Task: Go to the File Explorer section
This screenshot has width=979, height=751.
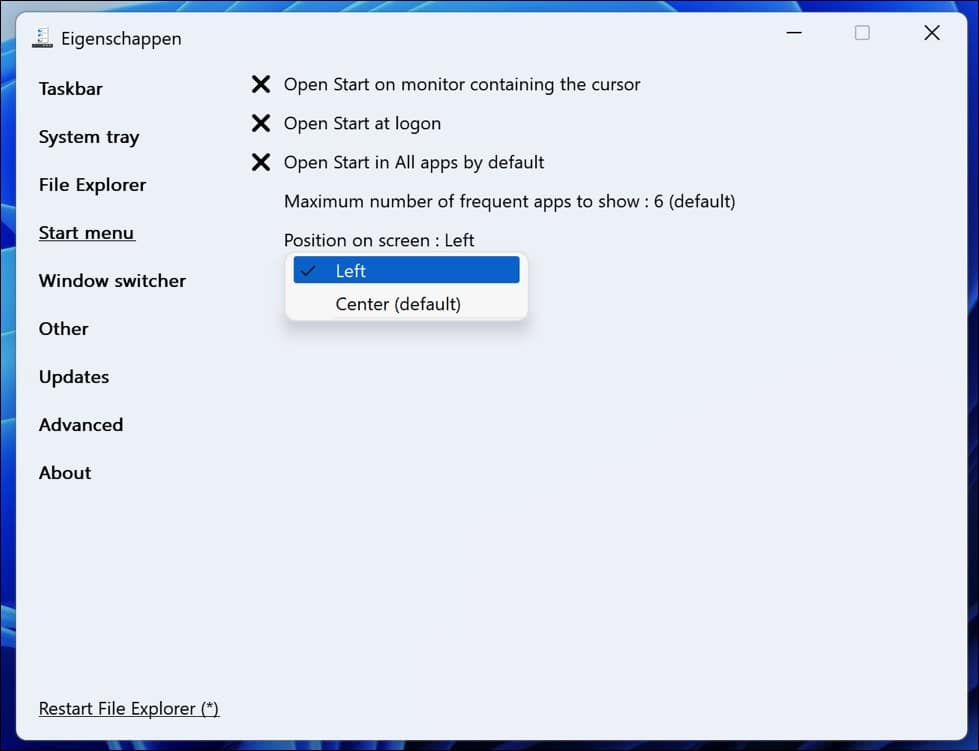Action: tap(91, 184)
